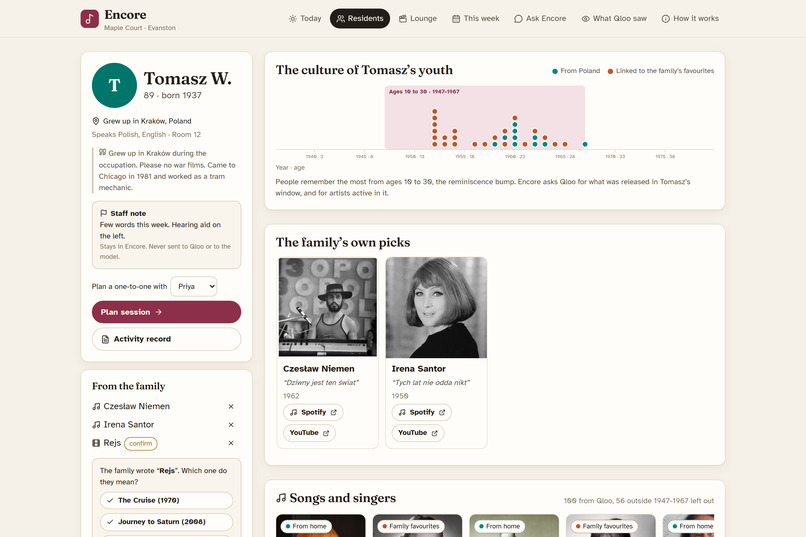Click music note icon beside Irena Santor

tap(96, 425)
